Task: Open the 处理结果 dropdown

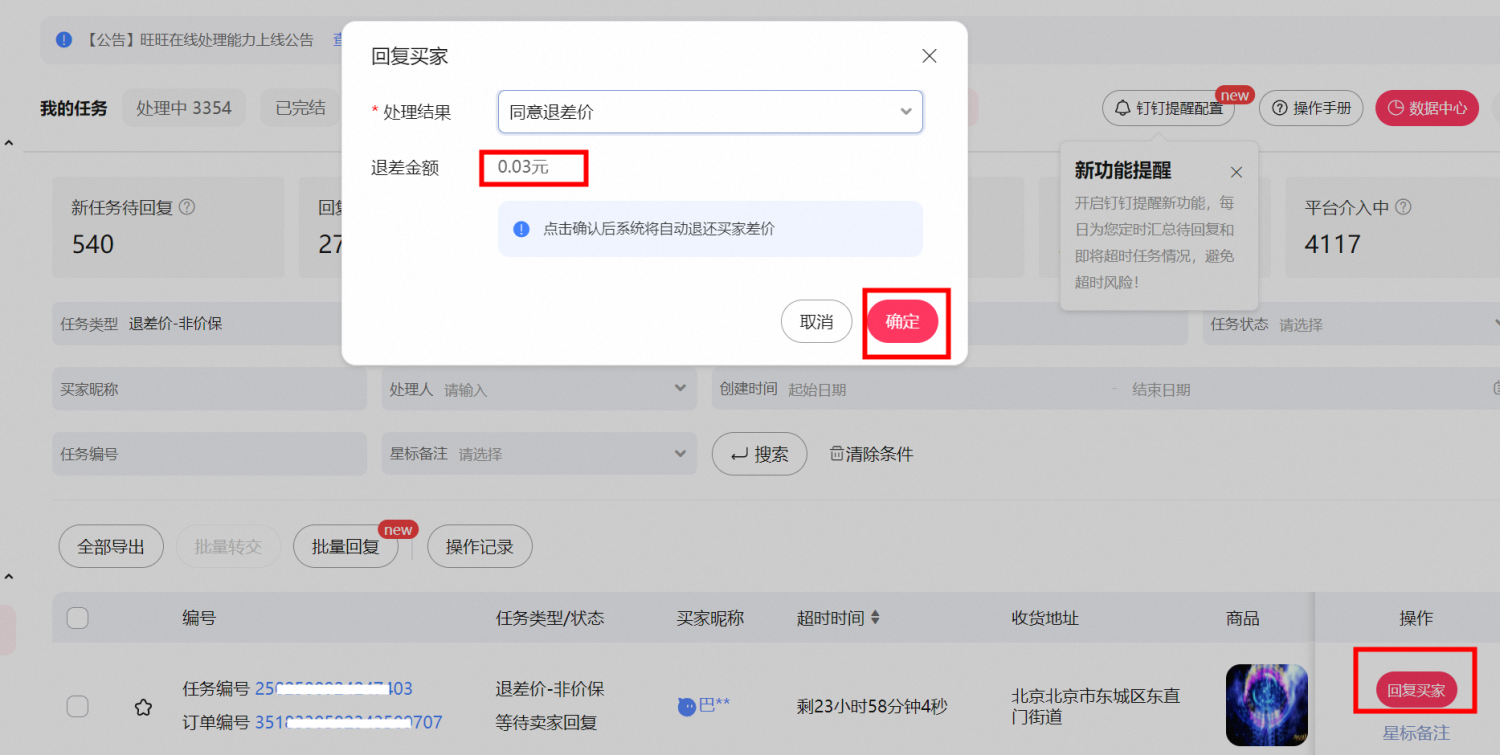Action: [710, 112]
